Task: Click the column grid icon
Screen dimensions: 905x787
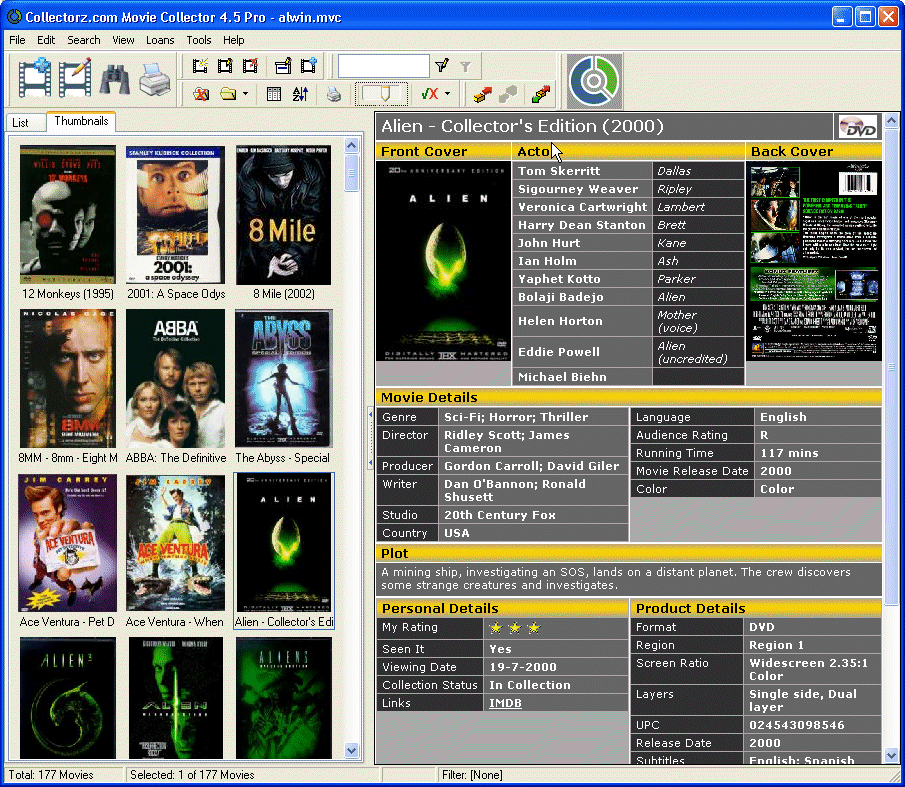Action: (x=274, y=93)
